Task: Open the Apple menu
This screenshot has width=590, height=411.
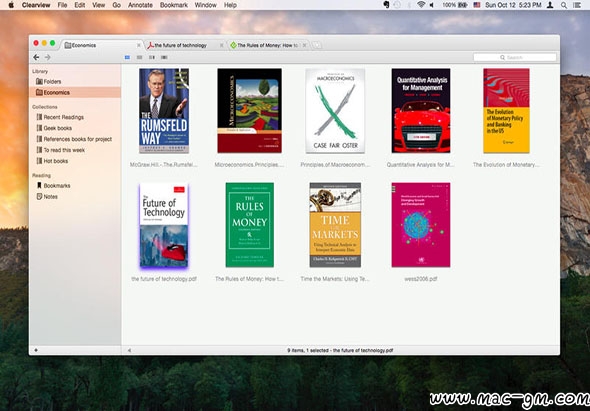Action: tap(11, 5)
